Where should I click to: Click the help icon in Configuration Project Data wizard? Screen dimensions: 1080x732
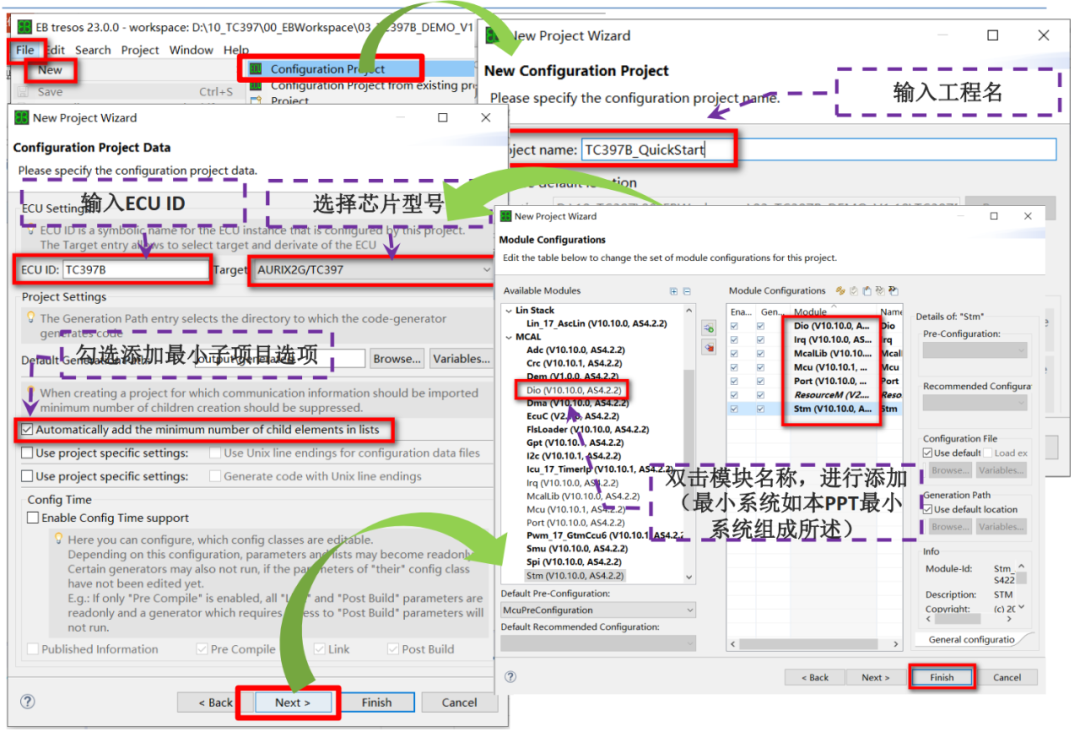coord(28,702)
